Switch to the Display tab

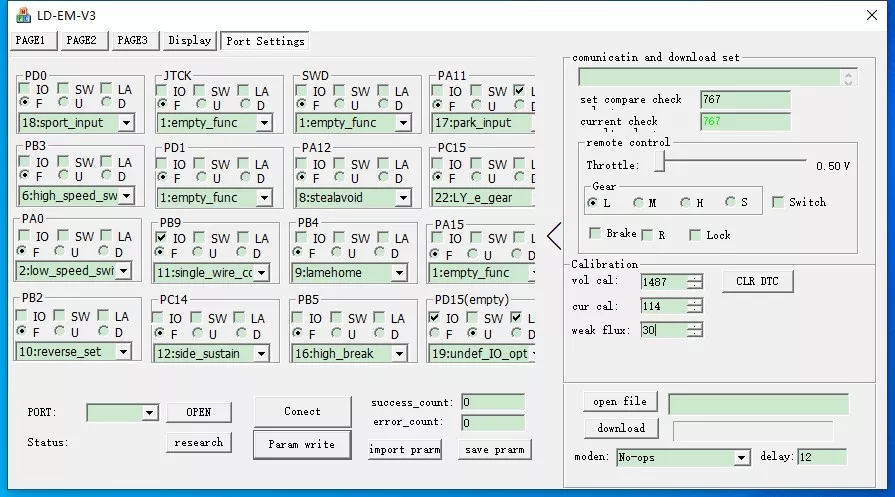coord(189,40)
